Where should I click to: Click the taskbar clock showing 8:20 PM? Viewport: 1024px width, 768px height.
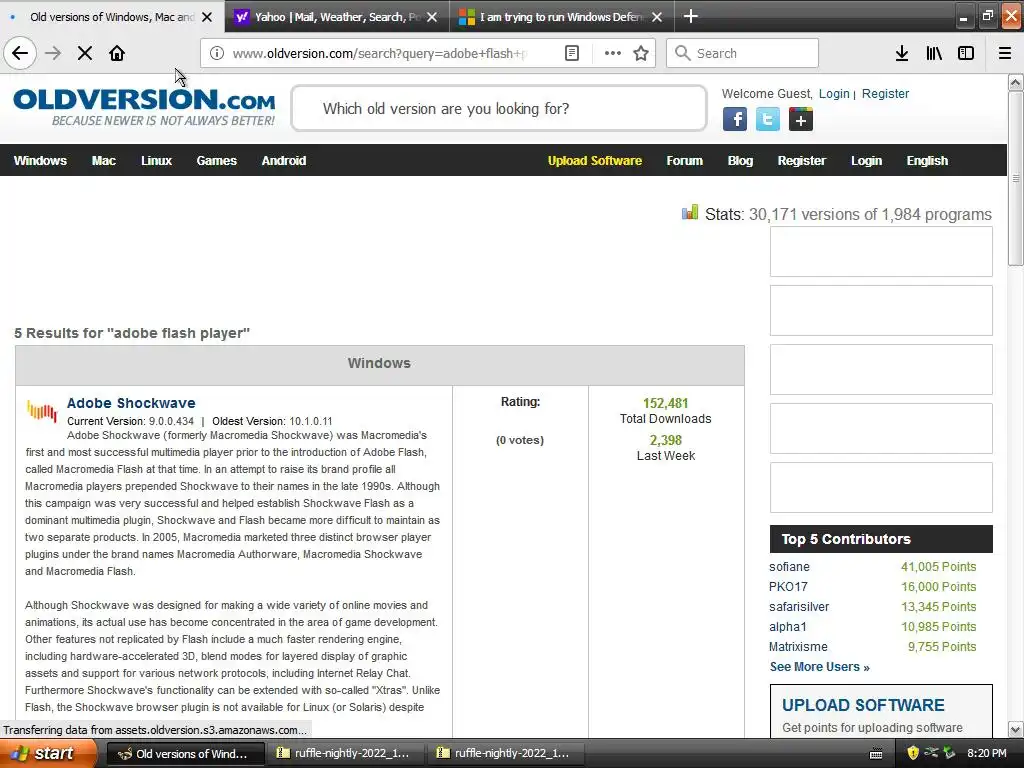click(986, 753)
